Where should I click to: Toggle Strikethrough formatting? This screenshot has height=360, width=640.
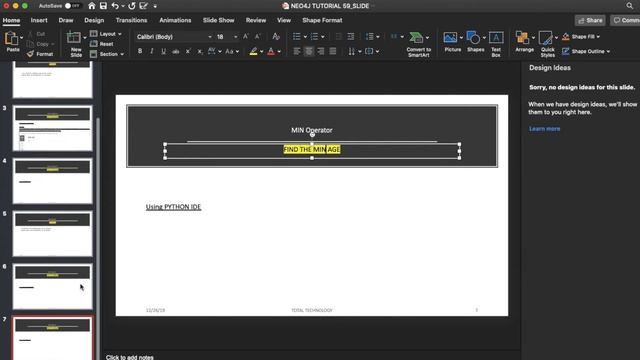pyautogui.click(x=176, y=51)
